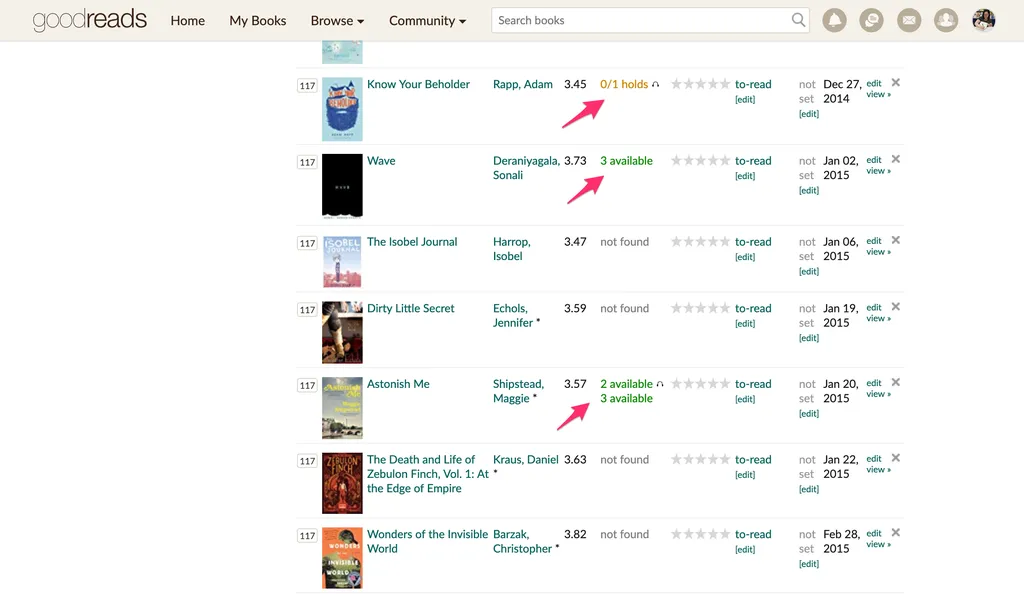Click 3 available link for Wave
This screenshot has height=594, width=1024.
pos(626,160)
